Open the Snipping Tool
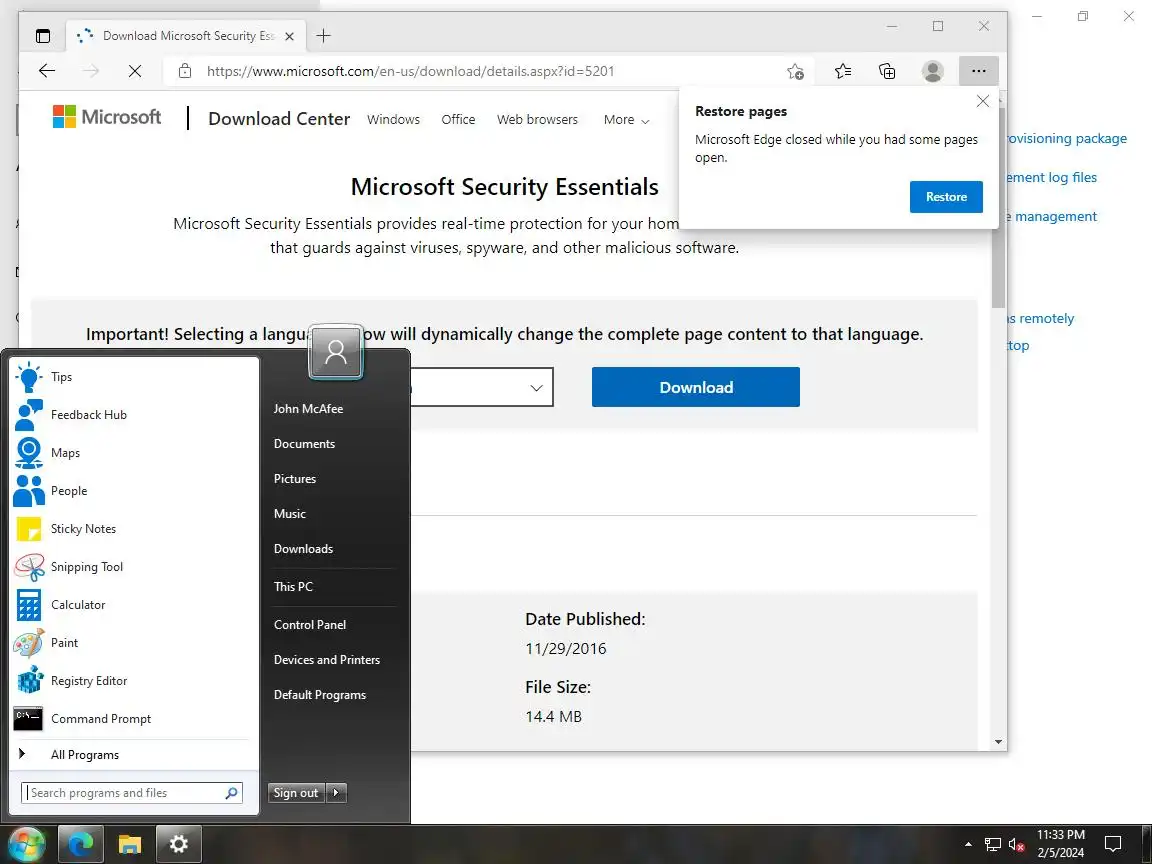Image resolution: width=1152 pixels, height=864 pixels. (x=134, y=567)
